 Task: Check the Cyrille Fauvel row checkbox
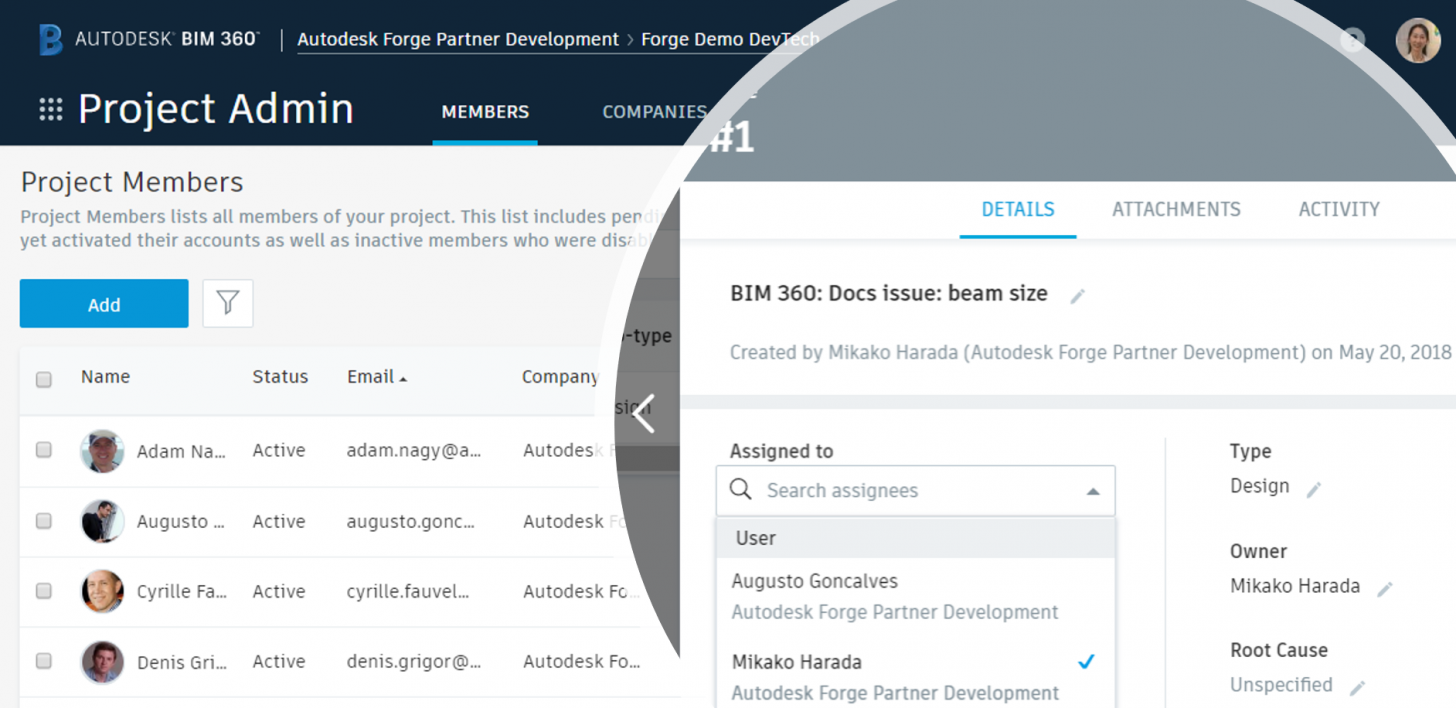pyautogui.click(x=44, y=590)
